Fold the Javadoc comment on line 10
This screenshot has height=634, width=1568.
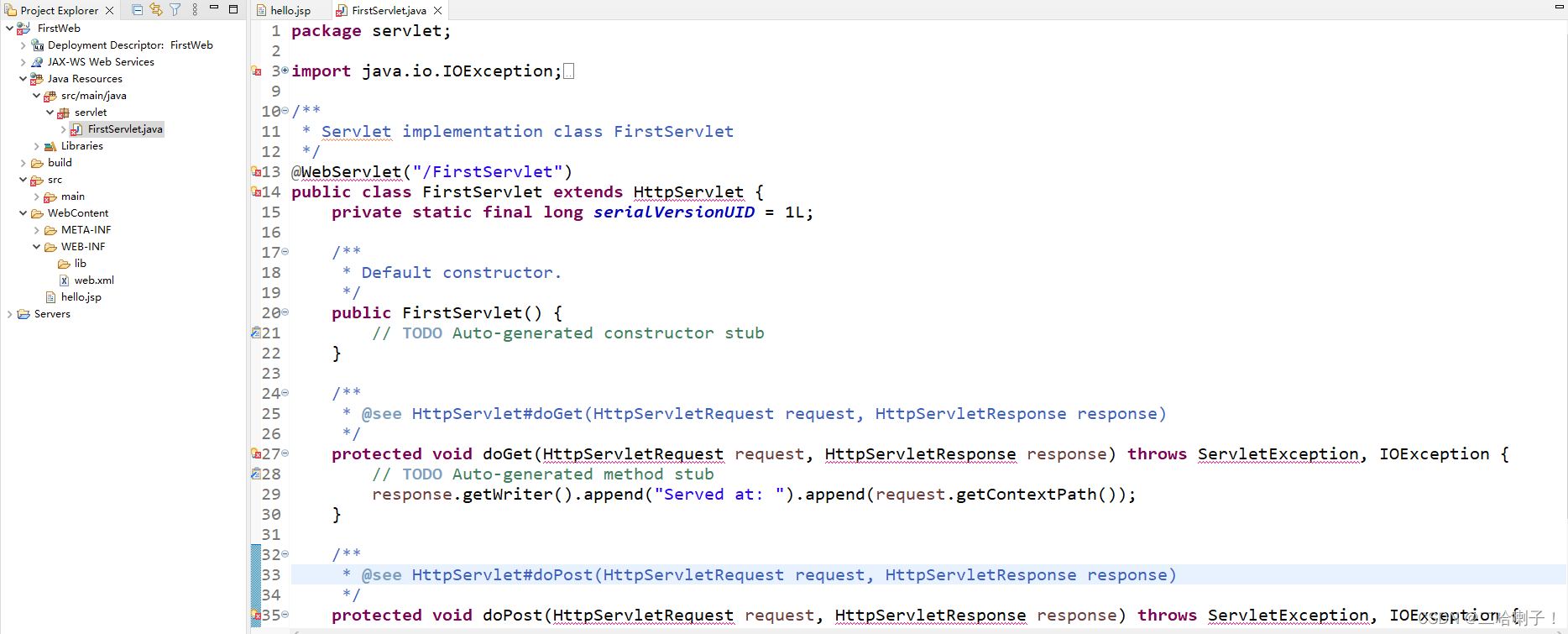tap(285, 111)
